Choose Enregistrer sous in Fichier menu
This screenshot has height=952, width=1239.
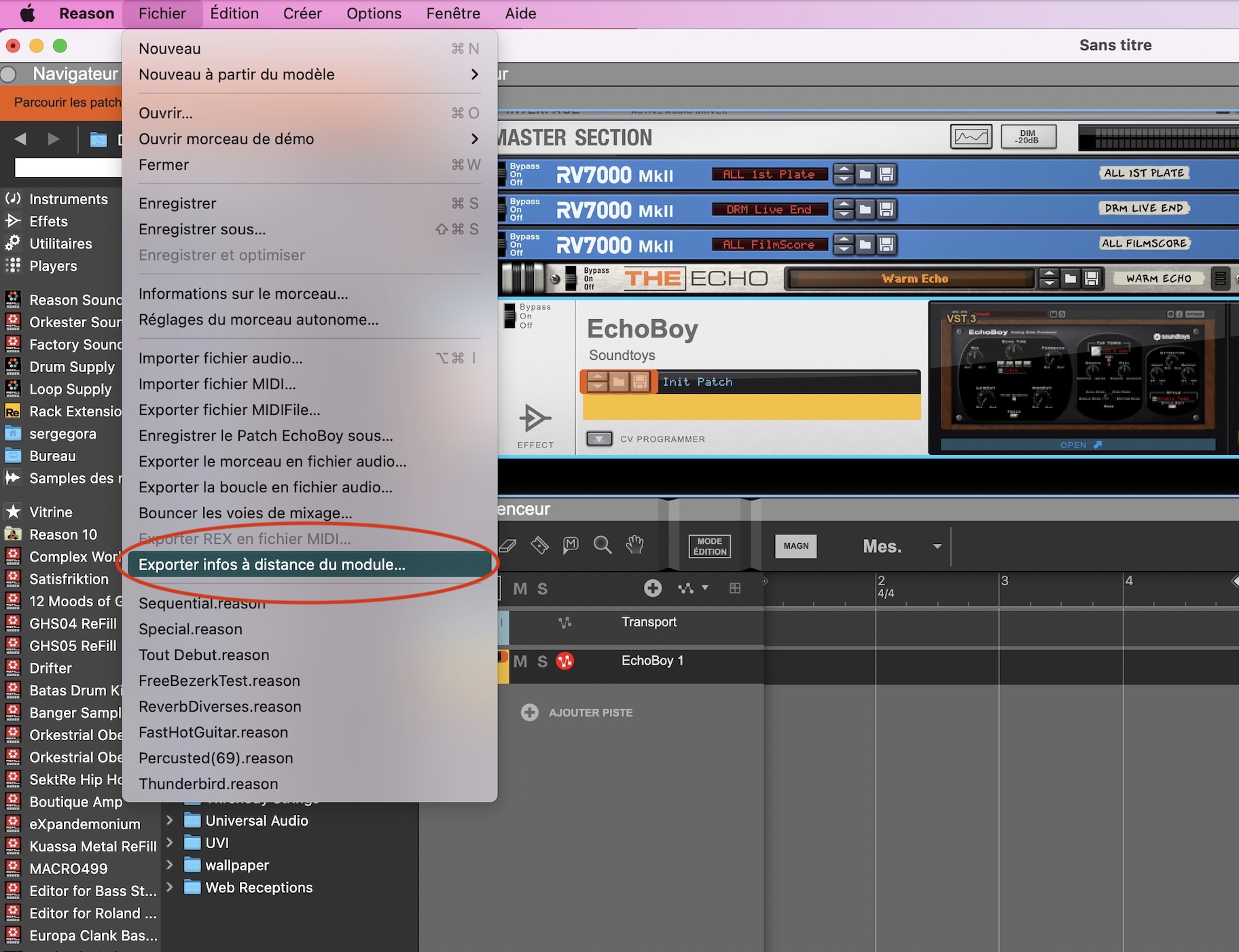[309, 230]
